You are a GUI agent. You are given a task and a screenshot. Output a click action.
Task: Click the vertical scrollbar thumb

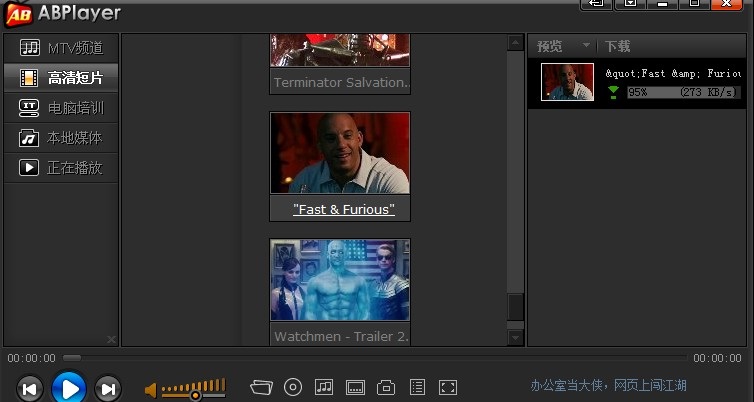[x=515, y=308]
